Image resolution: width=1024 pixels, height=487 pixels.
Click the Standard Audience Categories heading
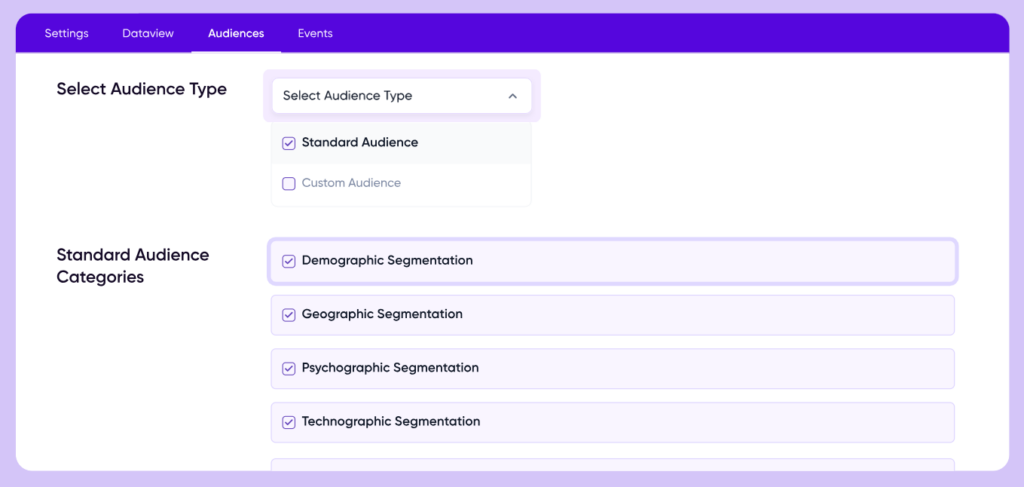click(133, 266)
